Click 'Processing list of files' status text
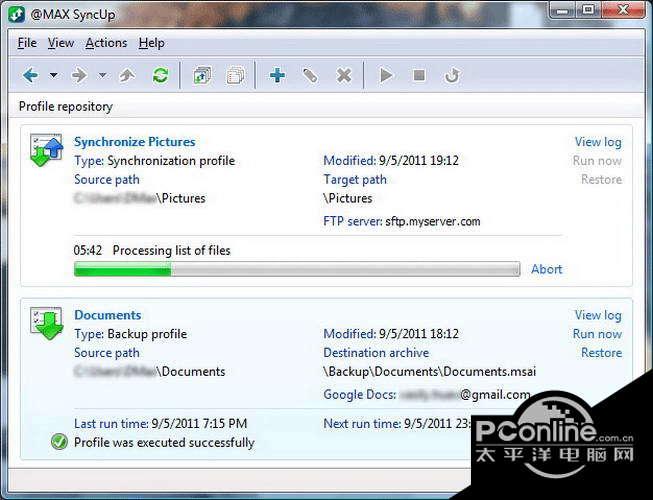Screen dimensions: 653x500 click(172, 250)
